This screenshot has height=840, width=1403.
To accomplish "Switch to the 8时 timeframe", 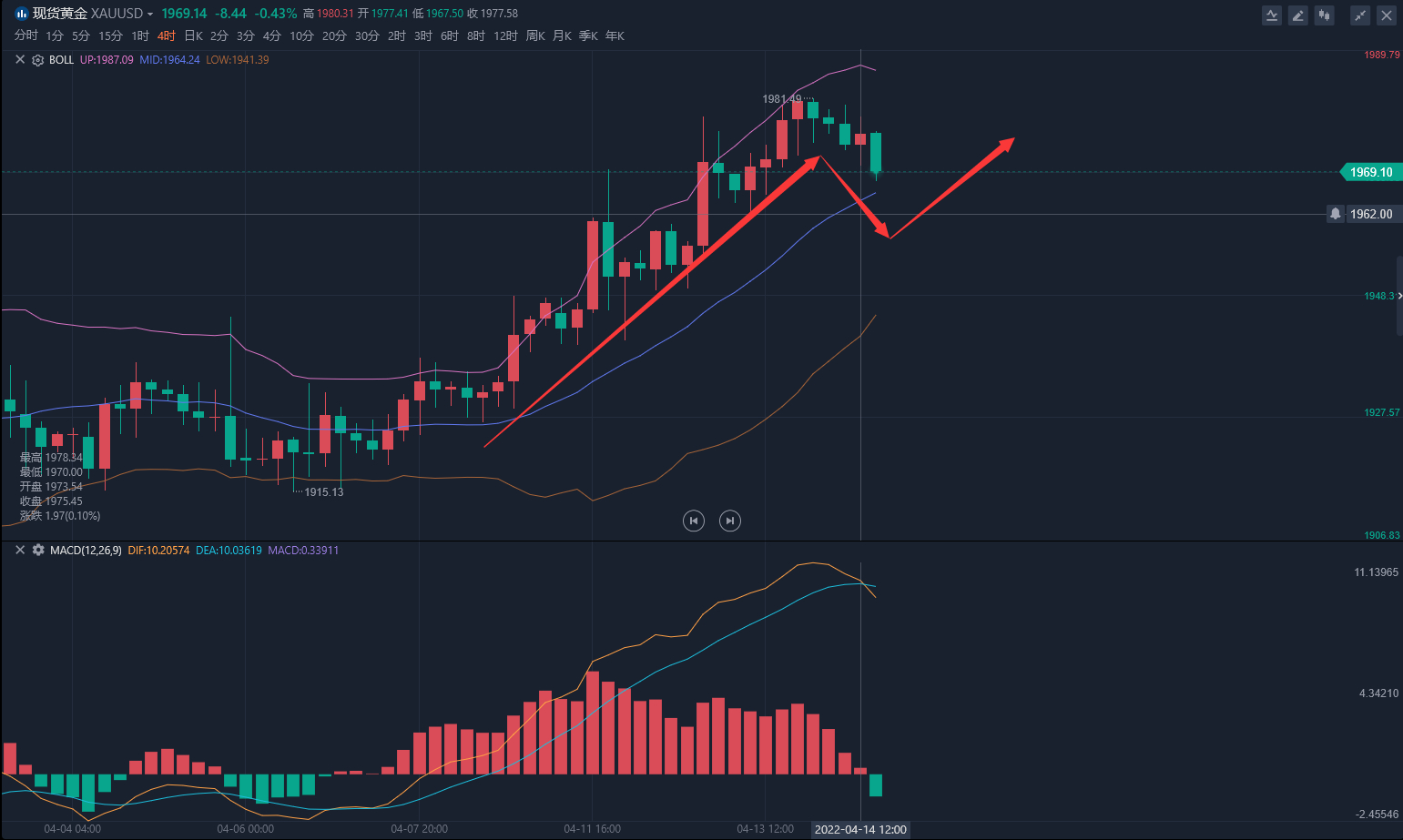I will (476, 35).
